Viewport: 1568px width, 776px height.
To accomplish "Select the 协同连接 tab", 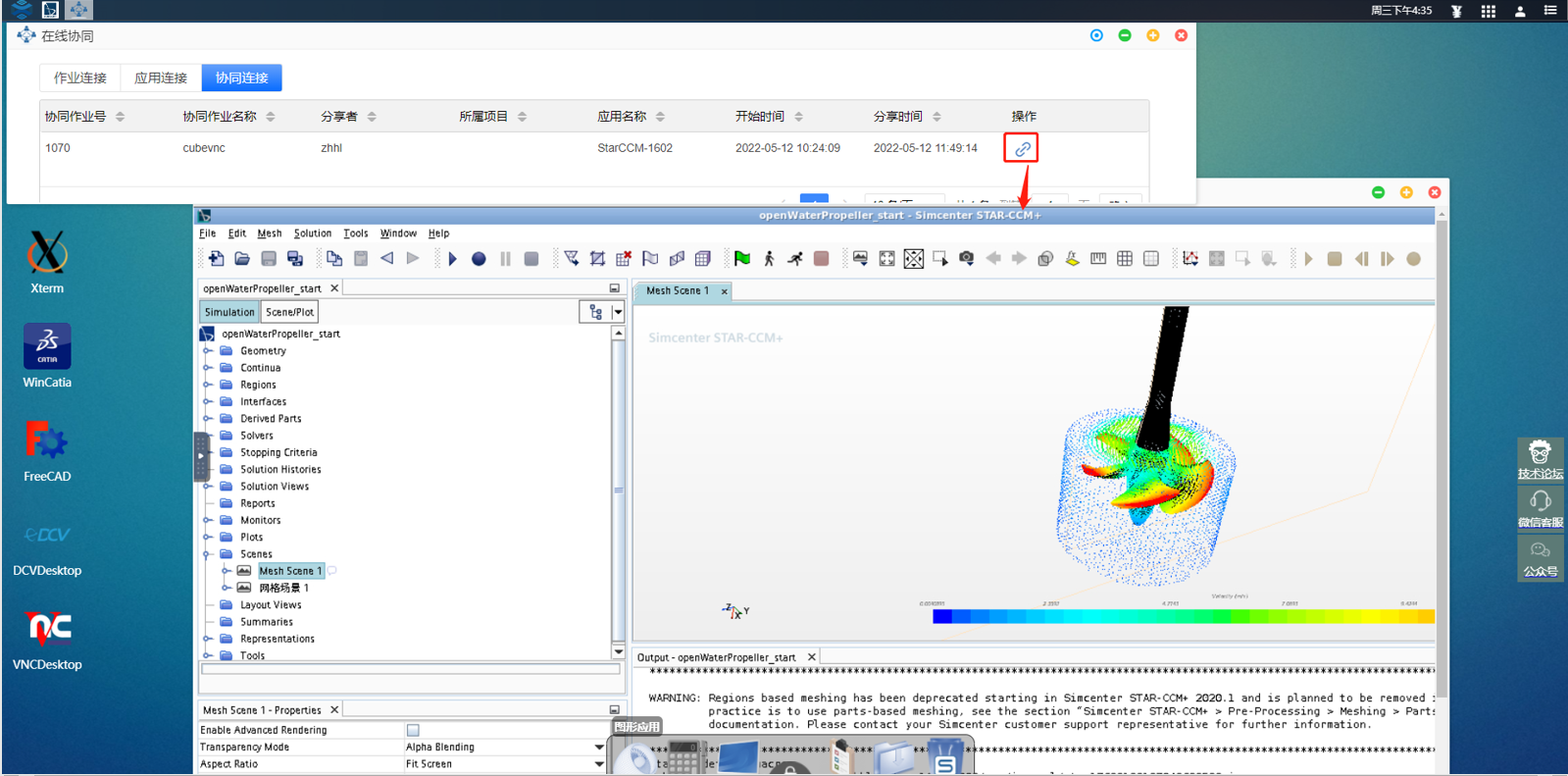I will click(241, 78).
